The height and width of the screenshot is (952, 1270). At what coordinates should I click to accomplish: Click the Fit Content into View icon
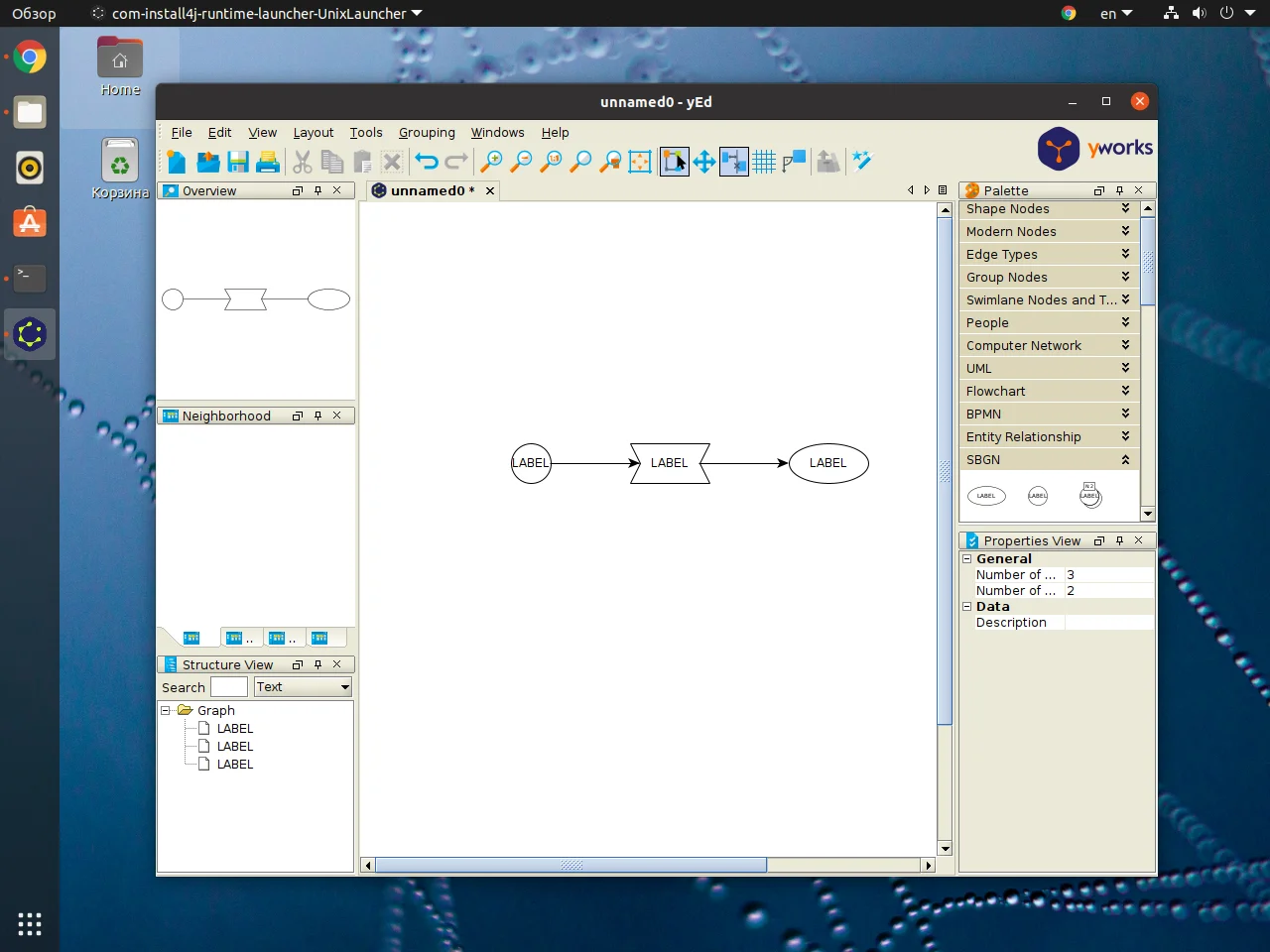click(x=640, y=161)
